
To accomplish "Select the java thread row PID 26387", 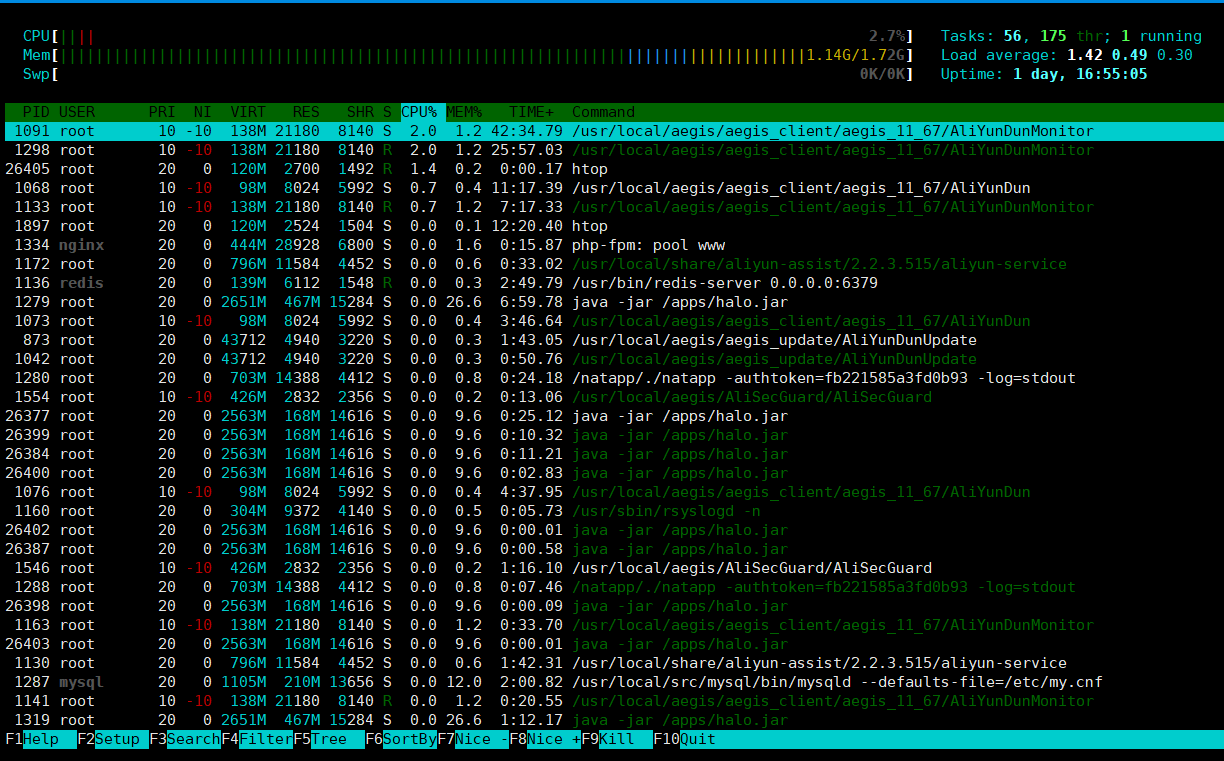I will pyautogui.click(x=612, y=549).
